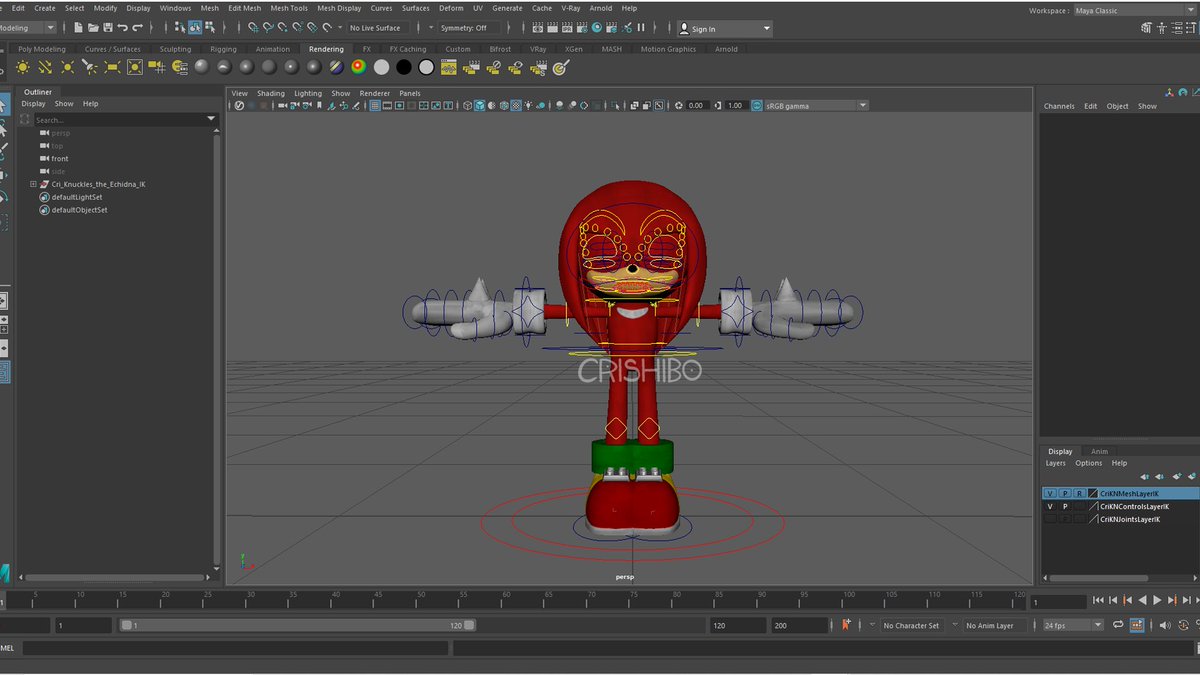This screenshot has width=1200, height=675.
Task: Click the wireframe cube icon in viewport toolbar
Action: click(x=466, y=105)
